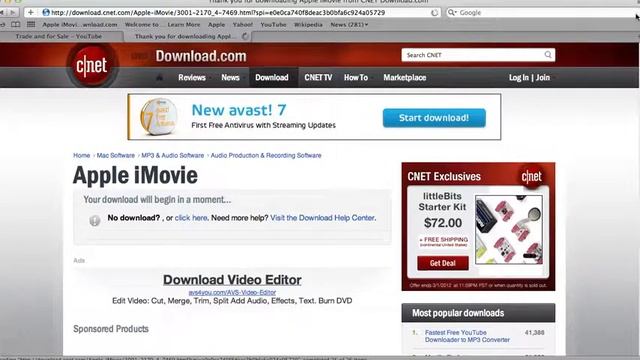Image resolution: width=640 pixels, height=360 pixels.
Task: Click the Download Video Editor ad headline
Action: [x=232, y=280]
